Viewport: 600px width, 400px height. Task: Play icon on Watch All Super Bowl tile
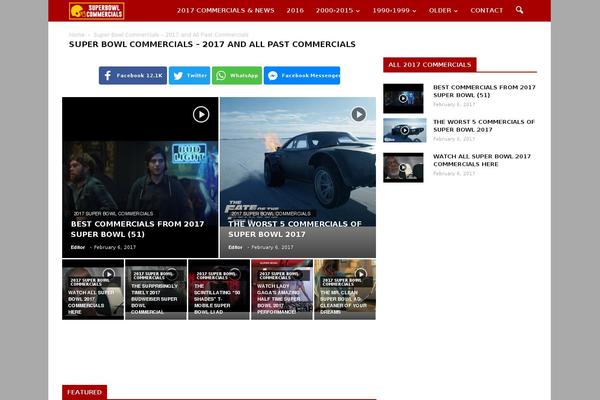[x=109, y=274]
